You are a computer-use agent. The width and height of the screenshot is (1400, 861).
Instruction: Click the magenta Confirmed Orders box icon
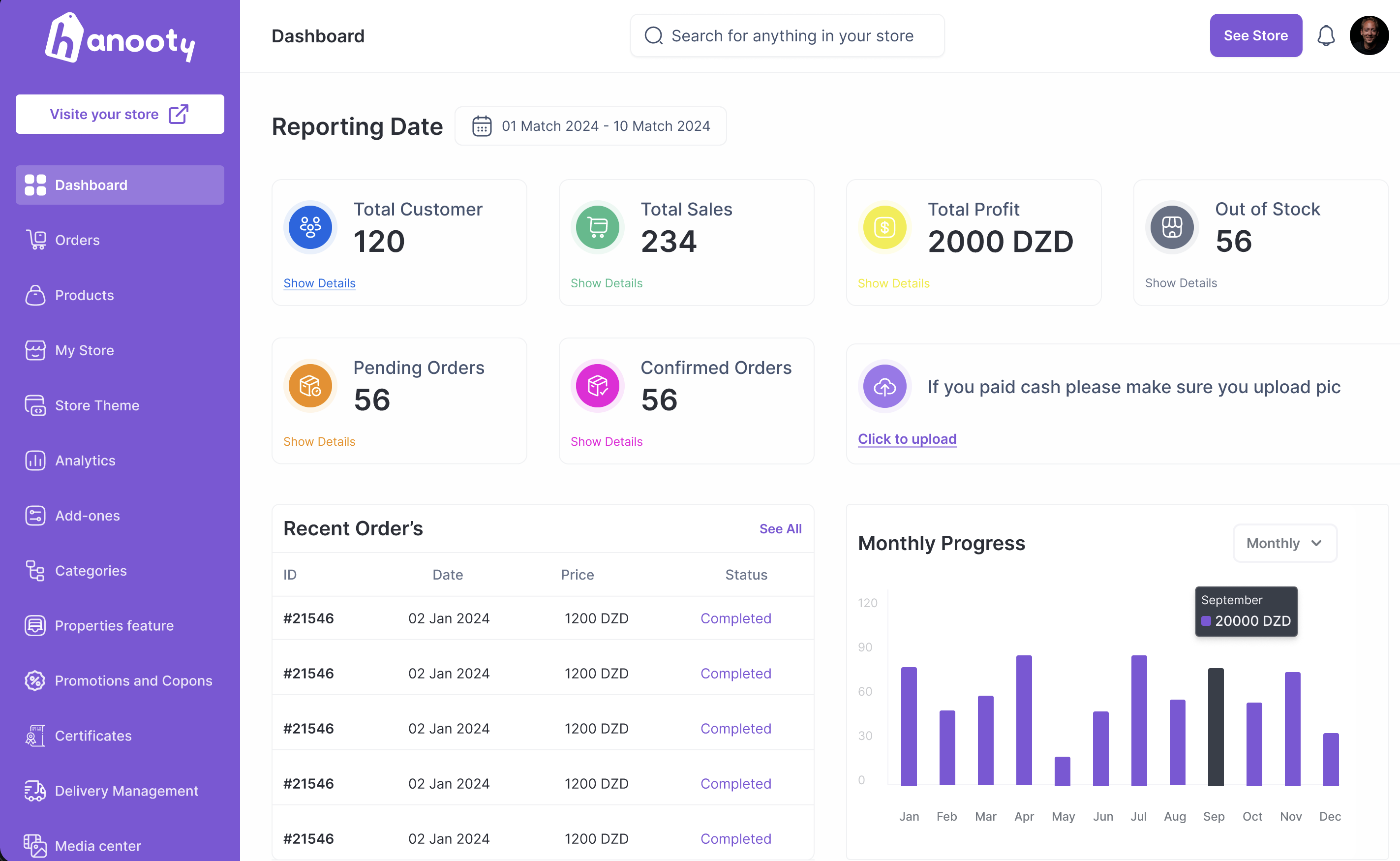597,386
